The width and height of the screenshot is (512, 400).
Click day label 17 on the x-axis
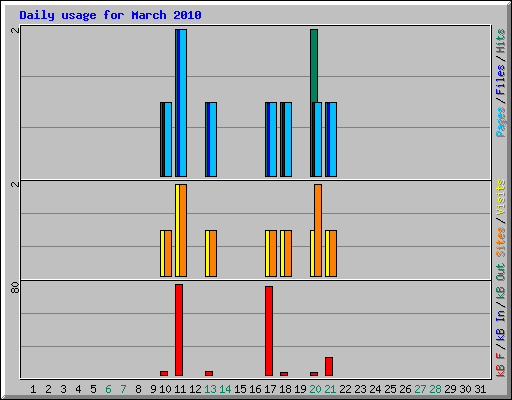point(270,389)
